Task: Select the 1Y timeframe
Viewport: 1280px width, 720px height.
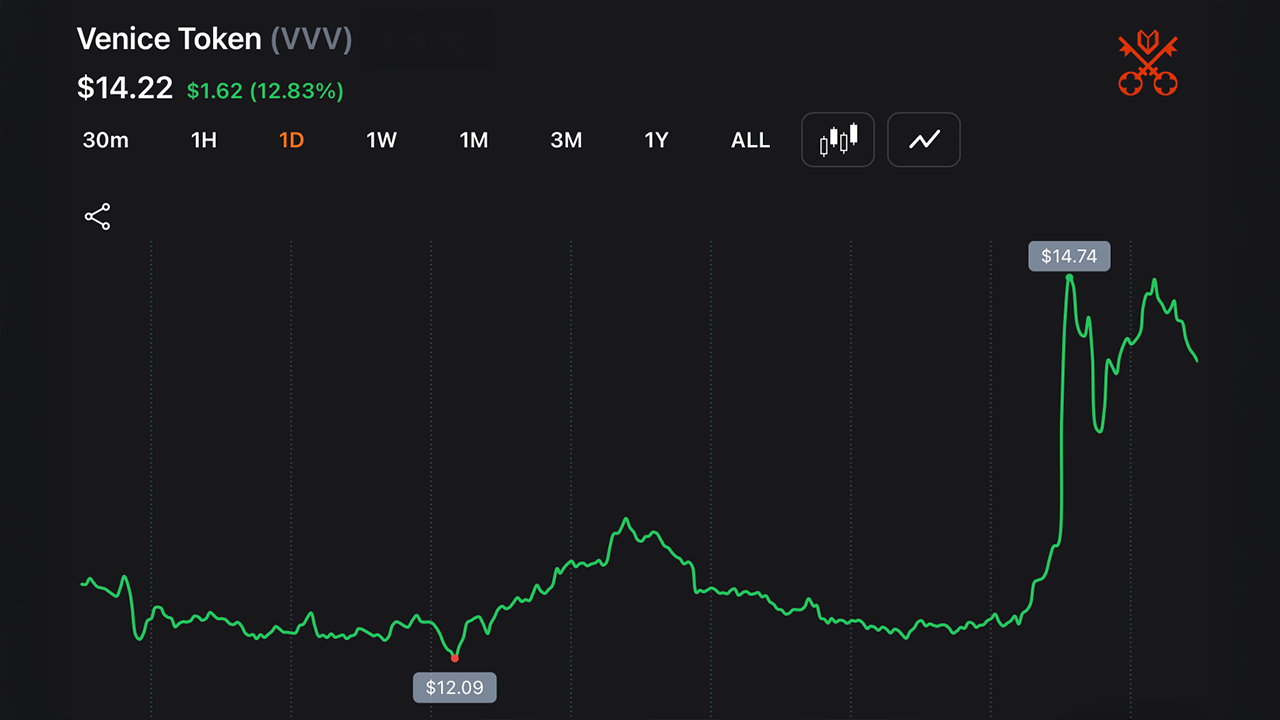Action: point(656,140)
